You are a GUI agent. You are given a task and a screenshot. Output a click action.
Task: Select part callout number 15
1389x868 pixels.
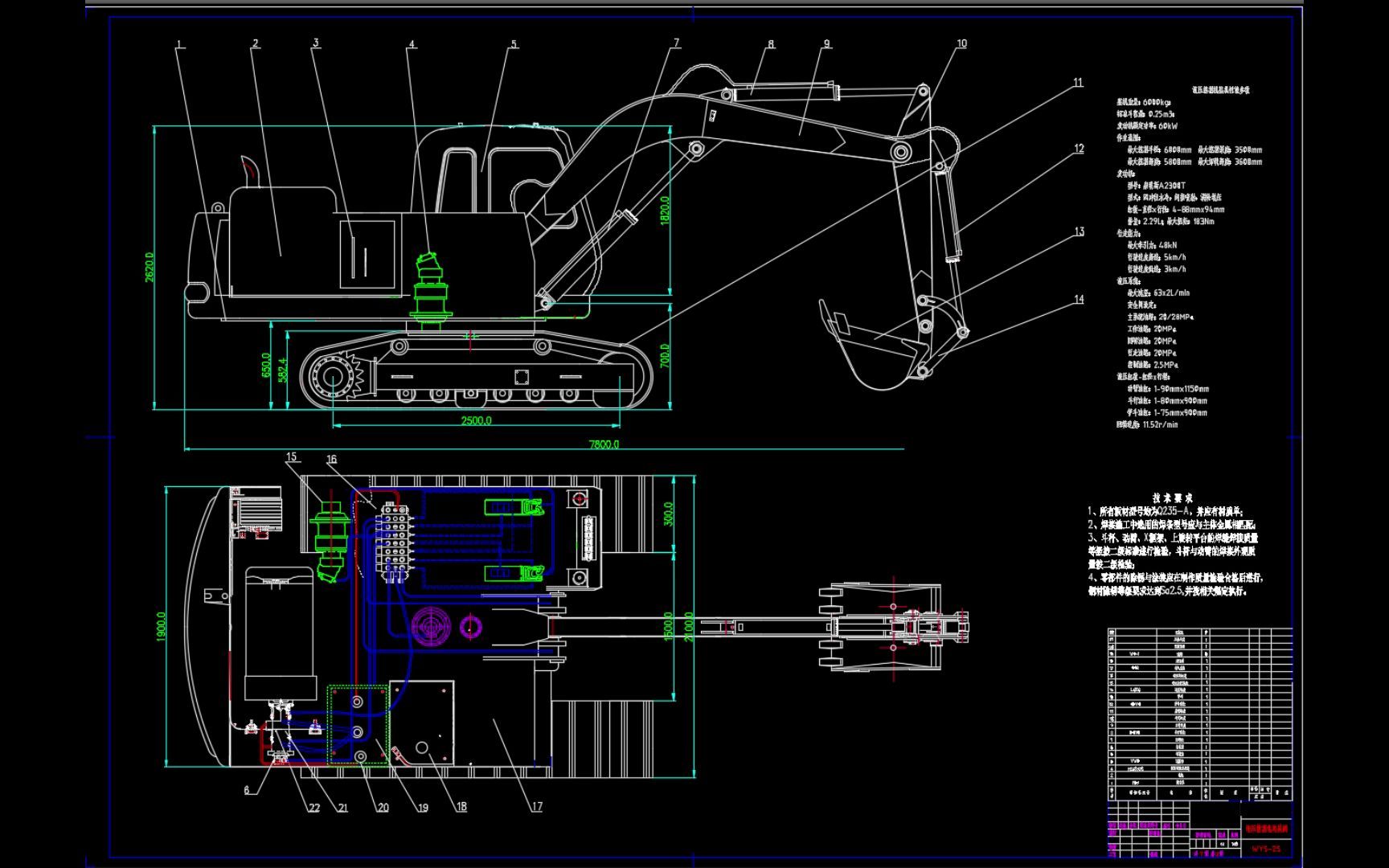pos(291,457)
